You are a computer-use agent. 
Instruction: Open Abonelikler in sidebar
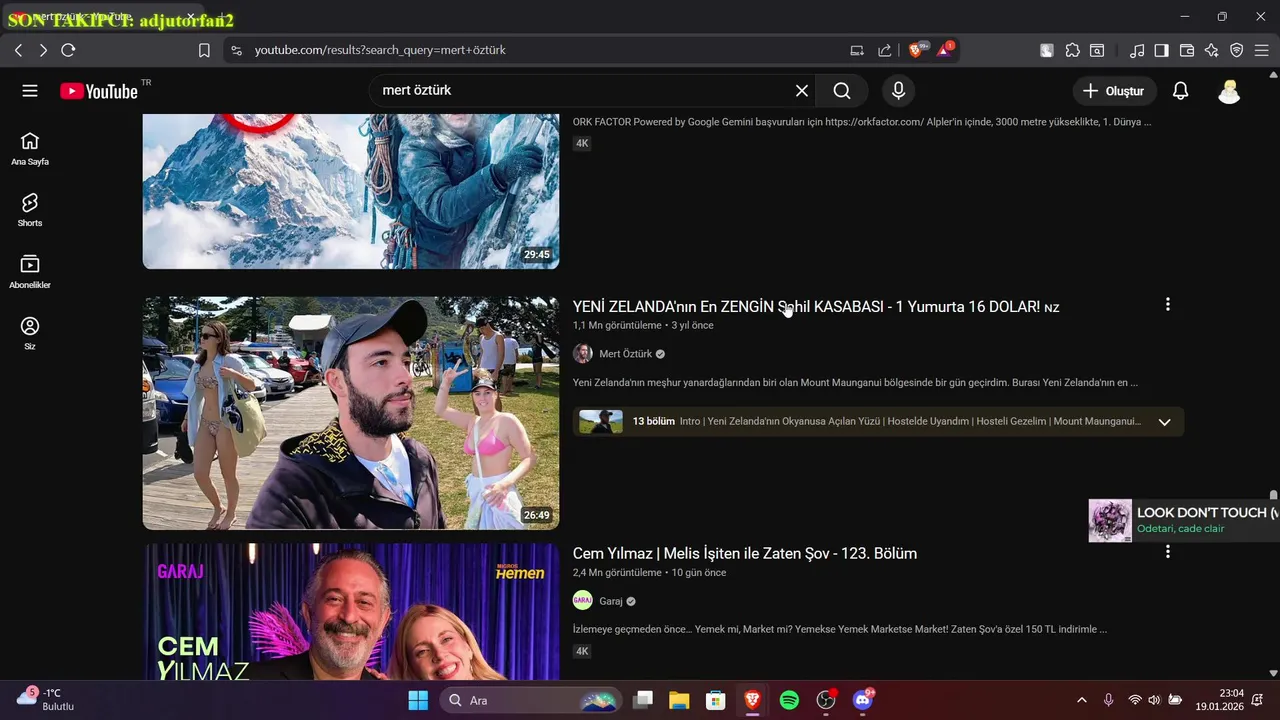tap(30, 272)
